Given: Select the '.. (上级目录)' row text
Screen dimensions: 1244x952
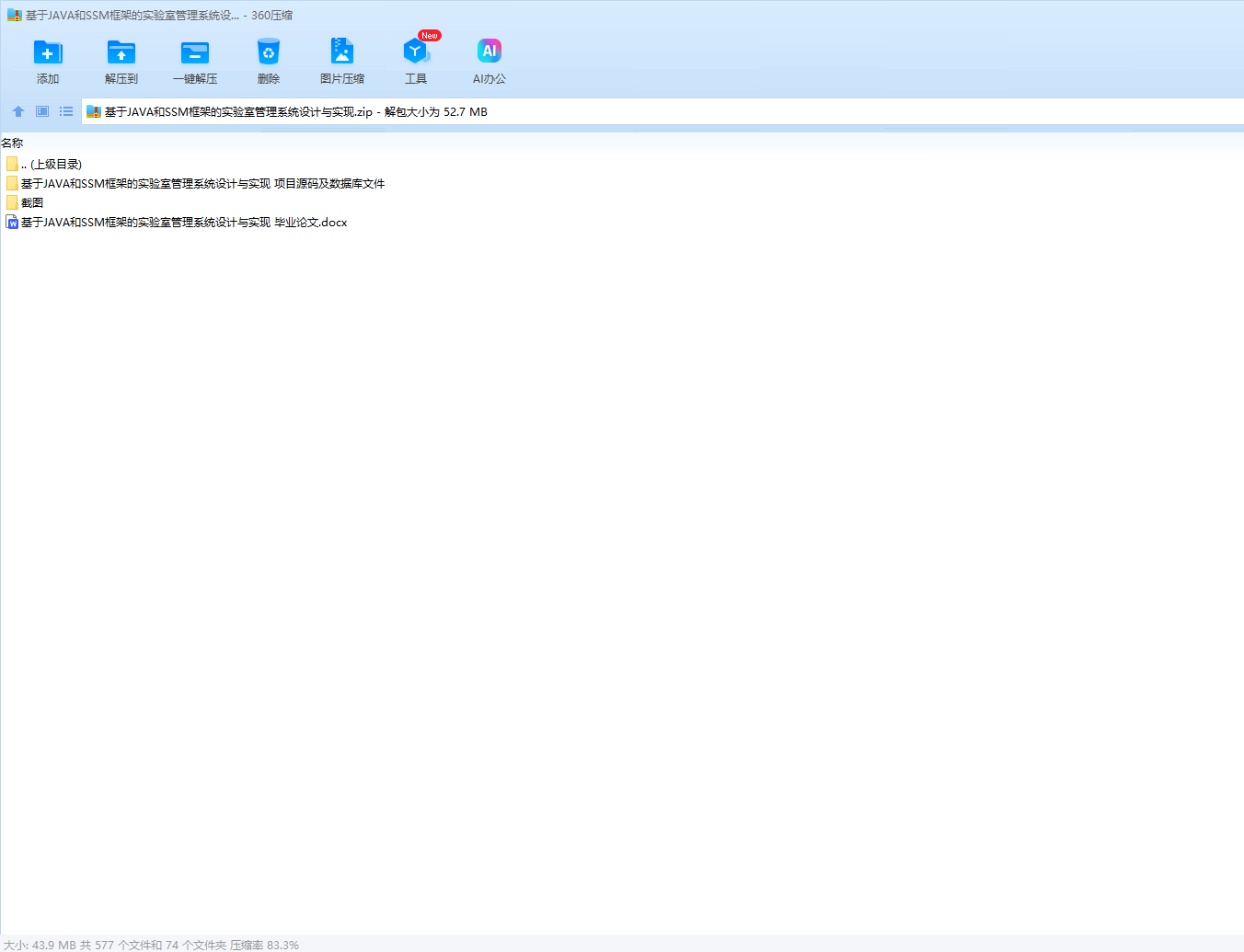Looking at the screenshot, I should point(52,164).
